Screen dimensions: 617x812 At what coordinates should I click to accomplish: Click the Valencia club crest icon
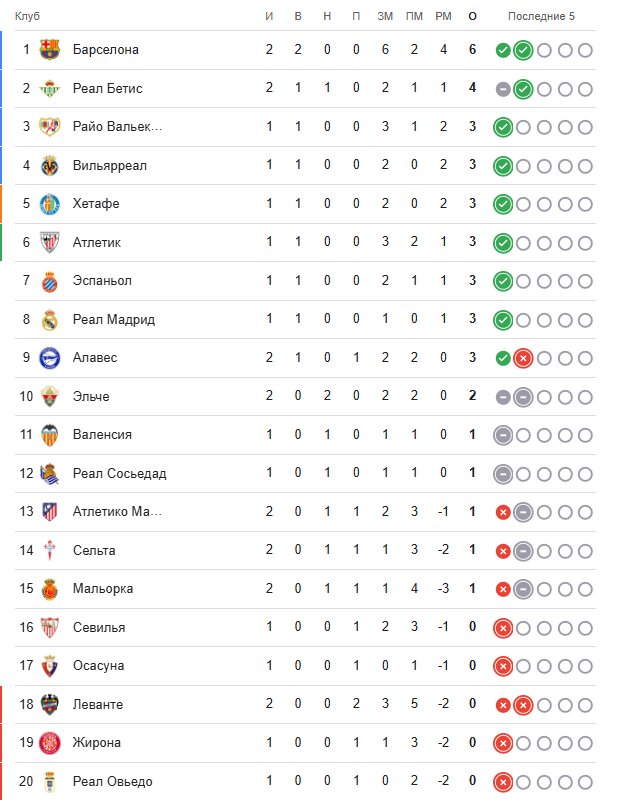click(x=49, y=435)
